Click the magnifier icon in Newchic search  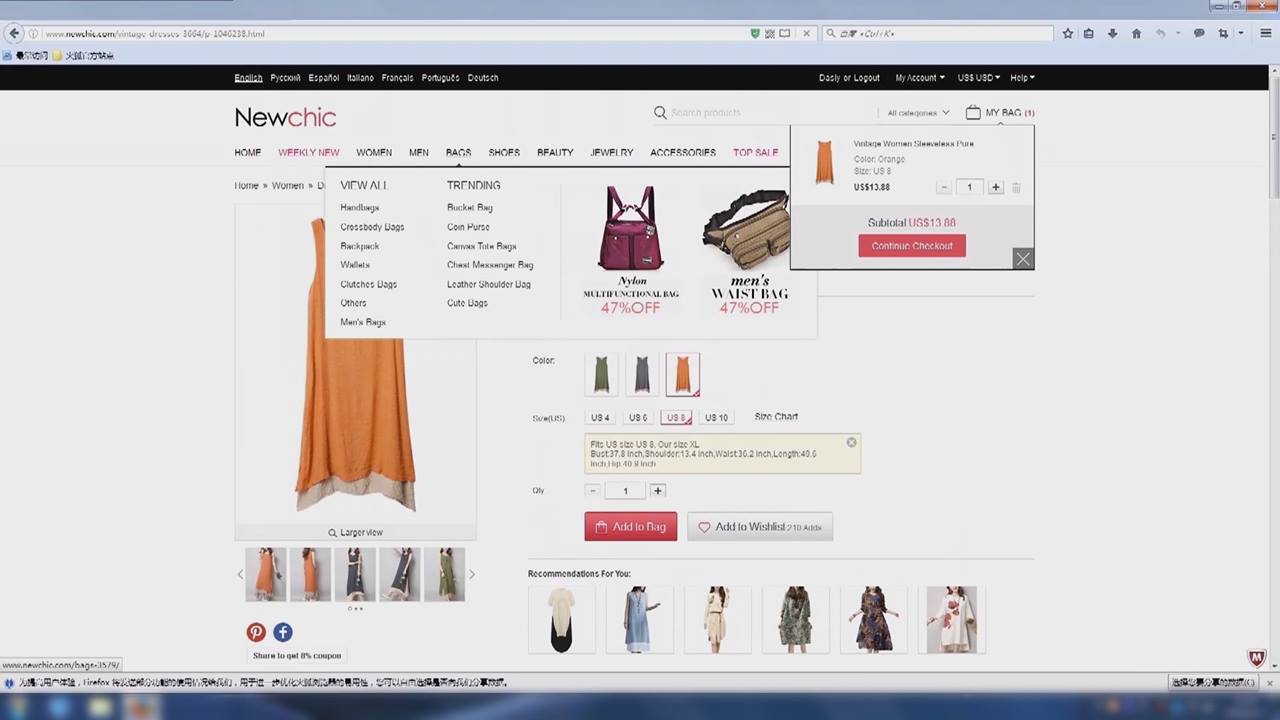coord(660,113)
